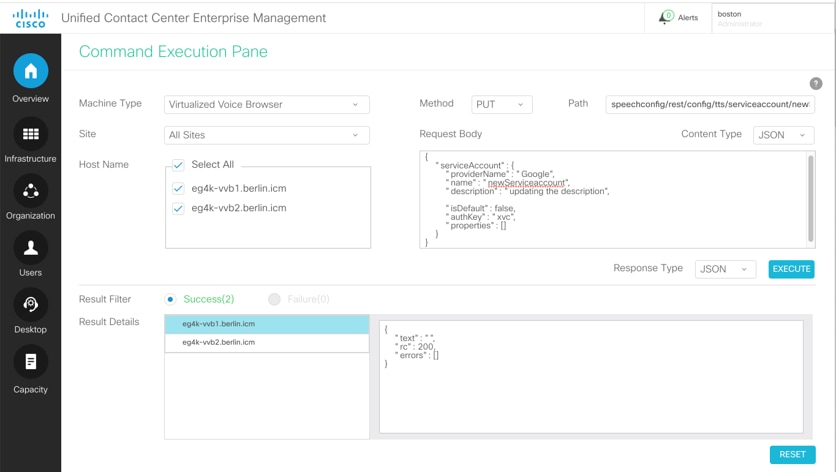Click into the Path input field
Screen dimensions: 836x472
710,105
